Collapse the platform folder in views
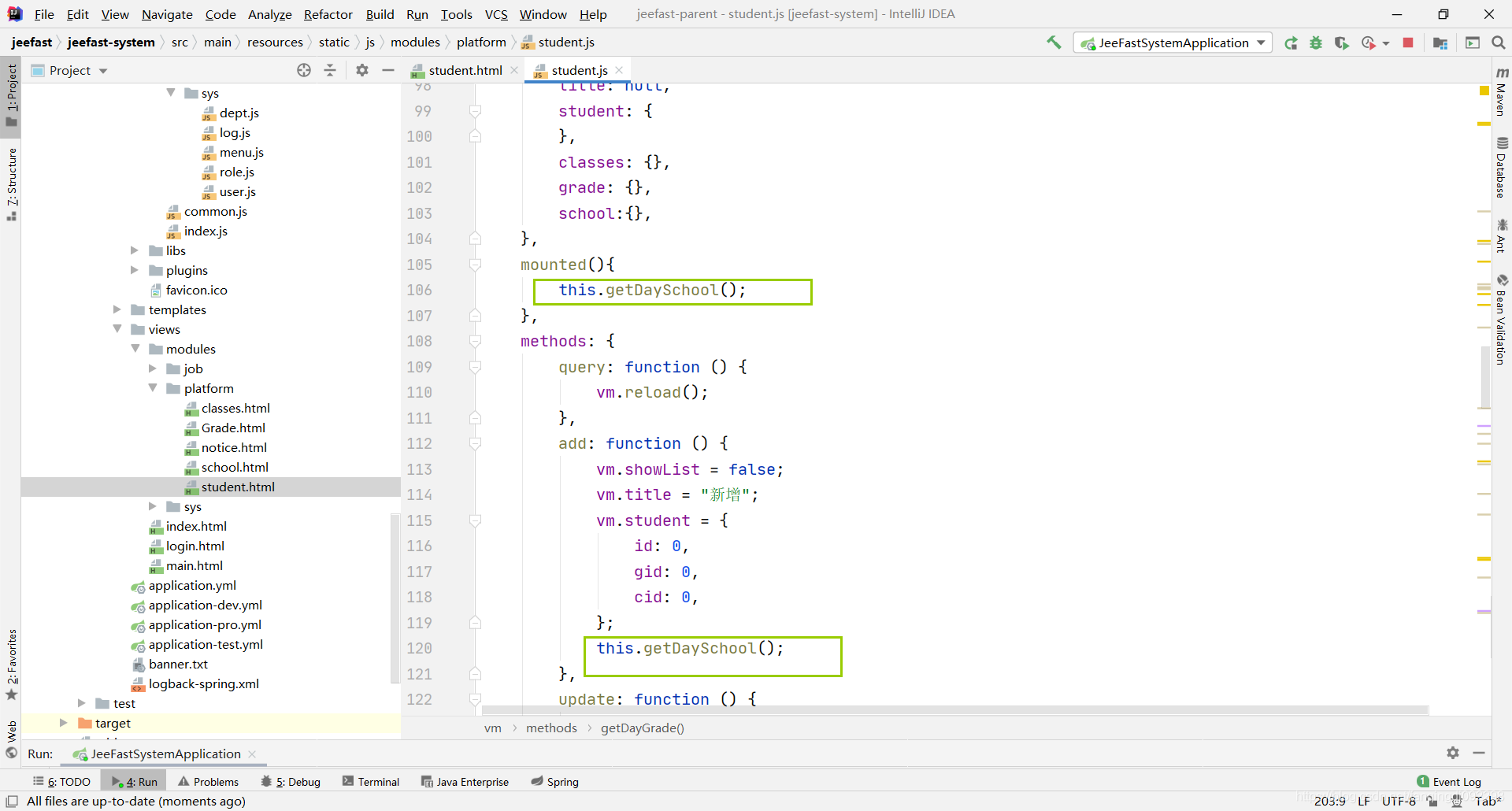 pyautogui.click(x=153, y=388)
